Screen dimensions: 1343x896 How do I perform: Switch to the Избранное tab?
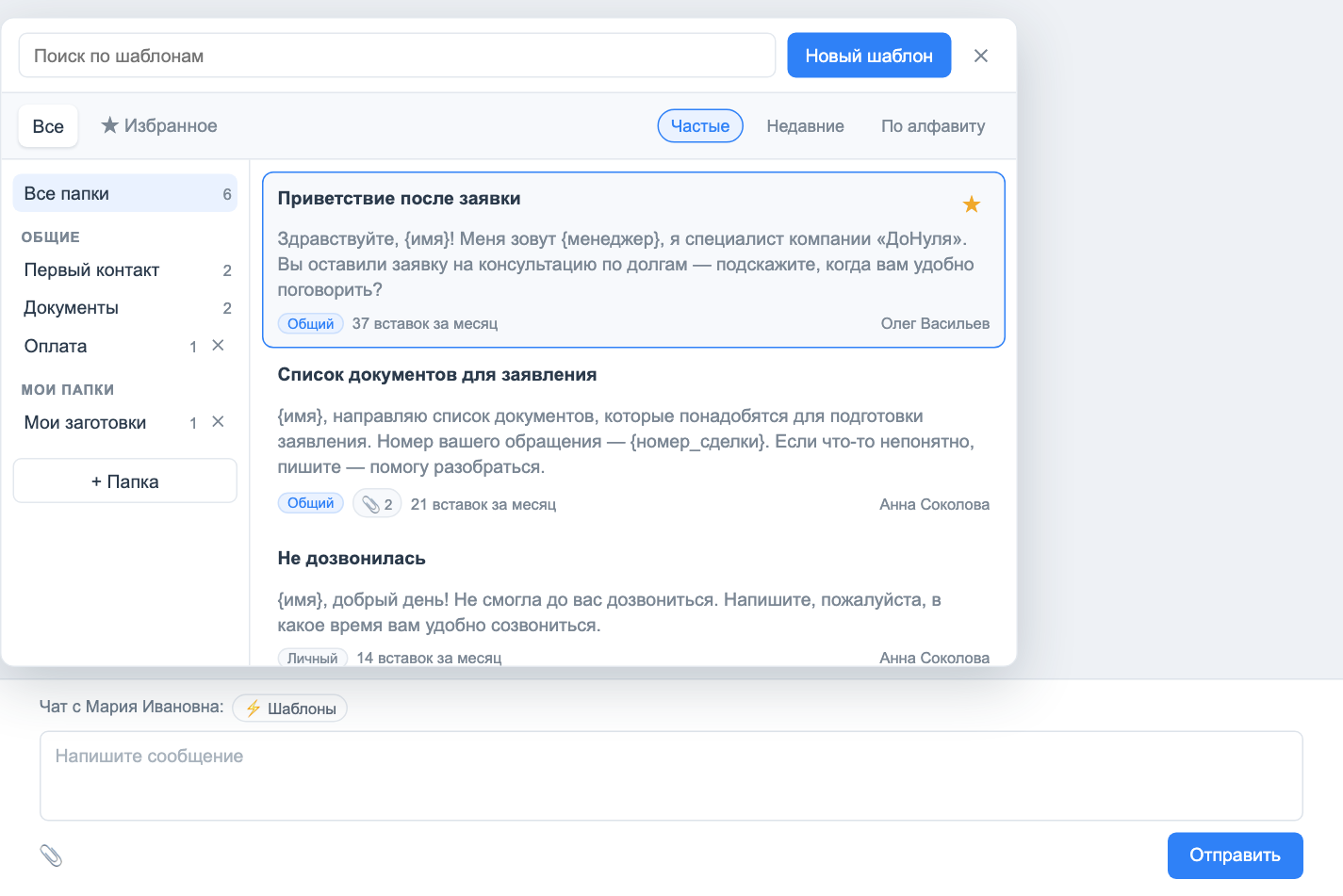159,126
